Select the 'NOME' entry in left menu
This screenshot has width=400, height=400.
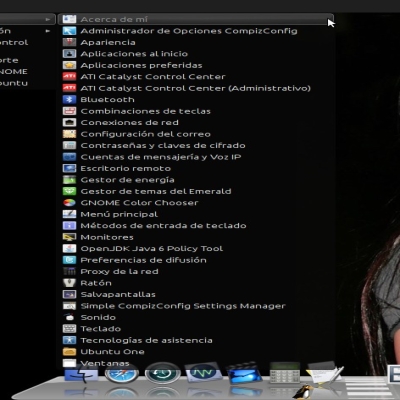(x=14, y=71)
